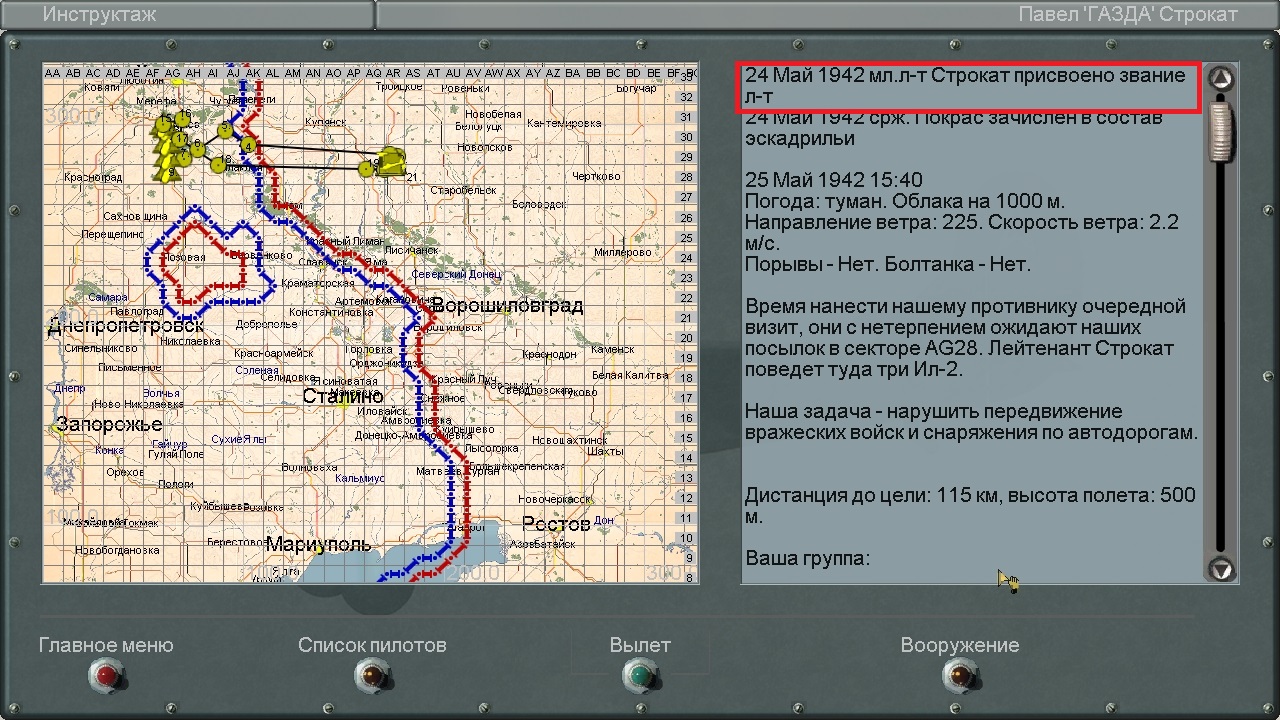1280x720 pixels.
Task: Start the mission with Вылет
Action: click(640, 677)
